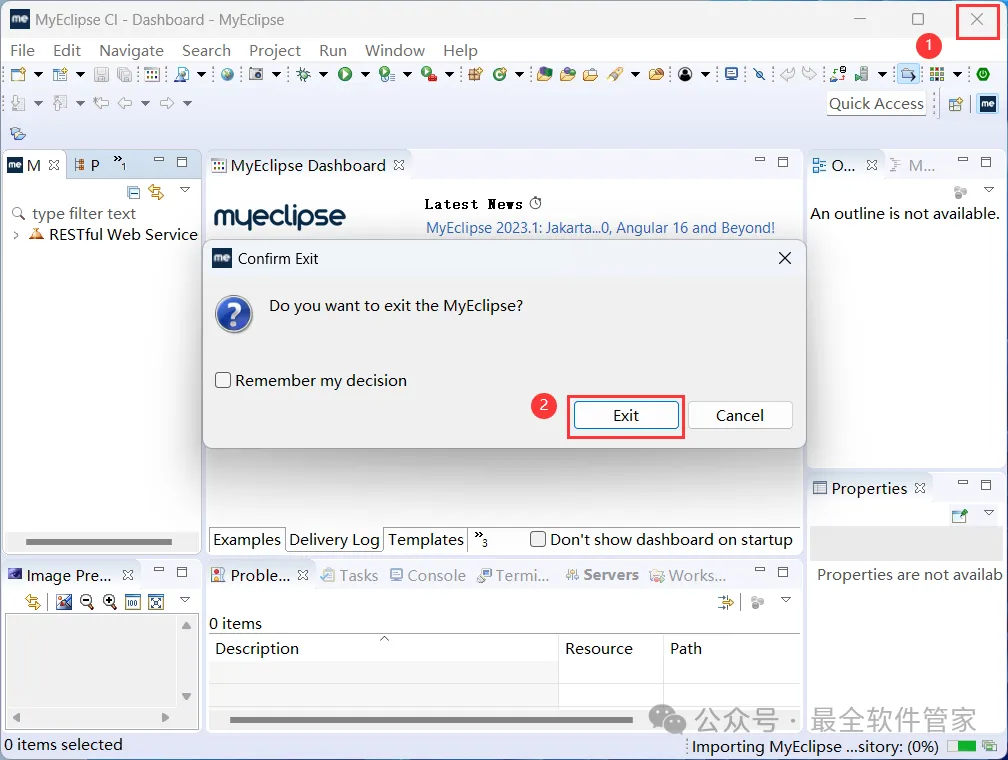The width and height of the screenshot is (1008, 760).
Task: Click the New package box icon
Action: pos(475,75)
